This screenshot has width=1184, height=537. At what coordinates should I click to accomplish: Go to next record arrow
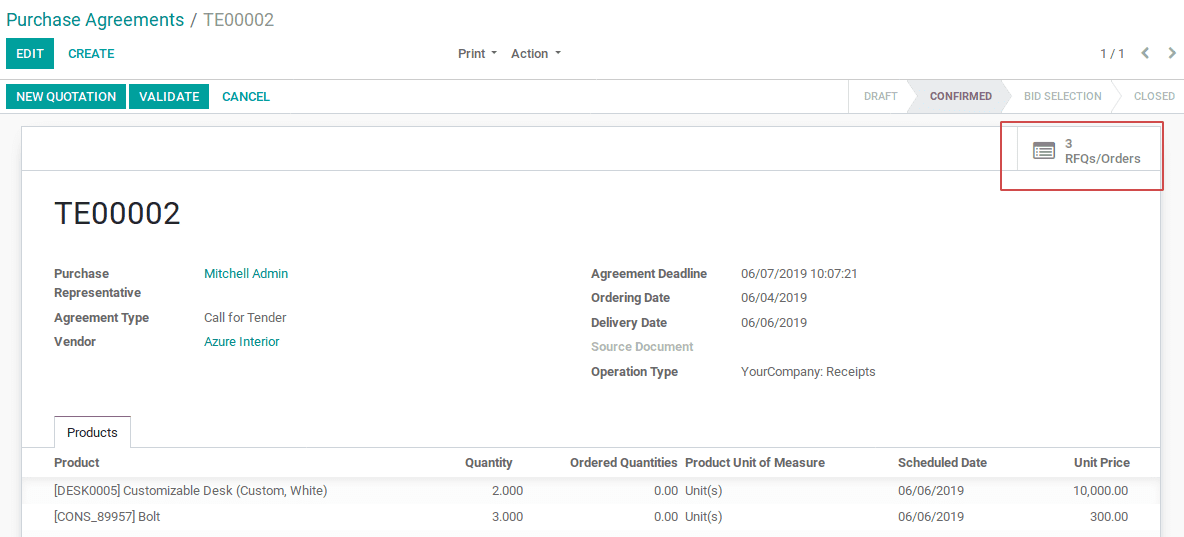click(1172, 53)
